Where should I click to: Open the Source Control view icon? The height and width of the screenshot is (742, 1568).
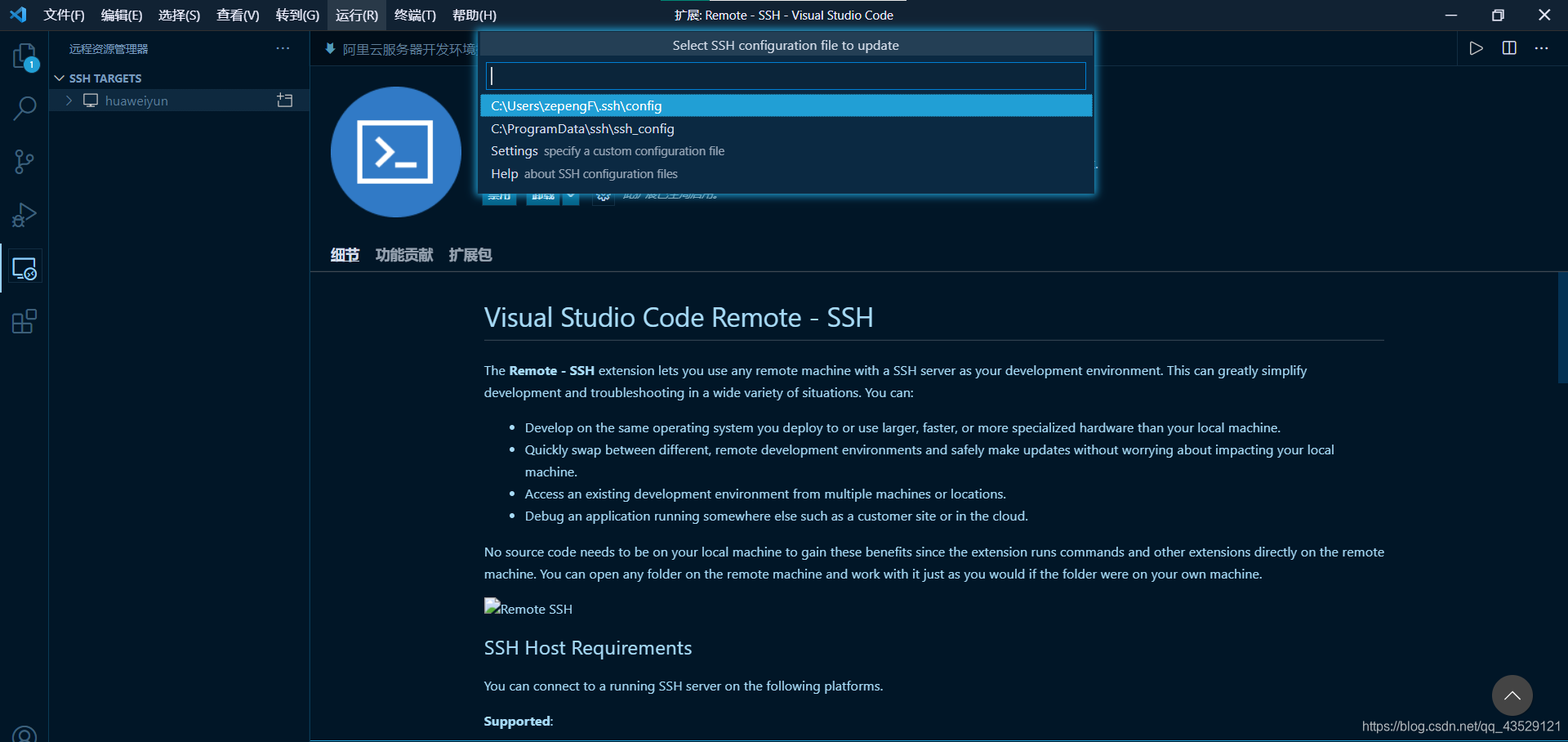click(24, 161)
